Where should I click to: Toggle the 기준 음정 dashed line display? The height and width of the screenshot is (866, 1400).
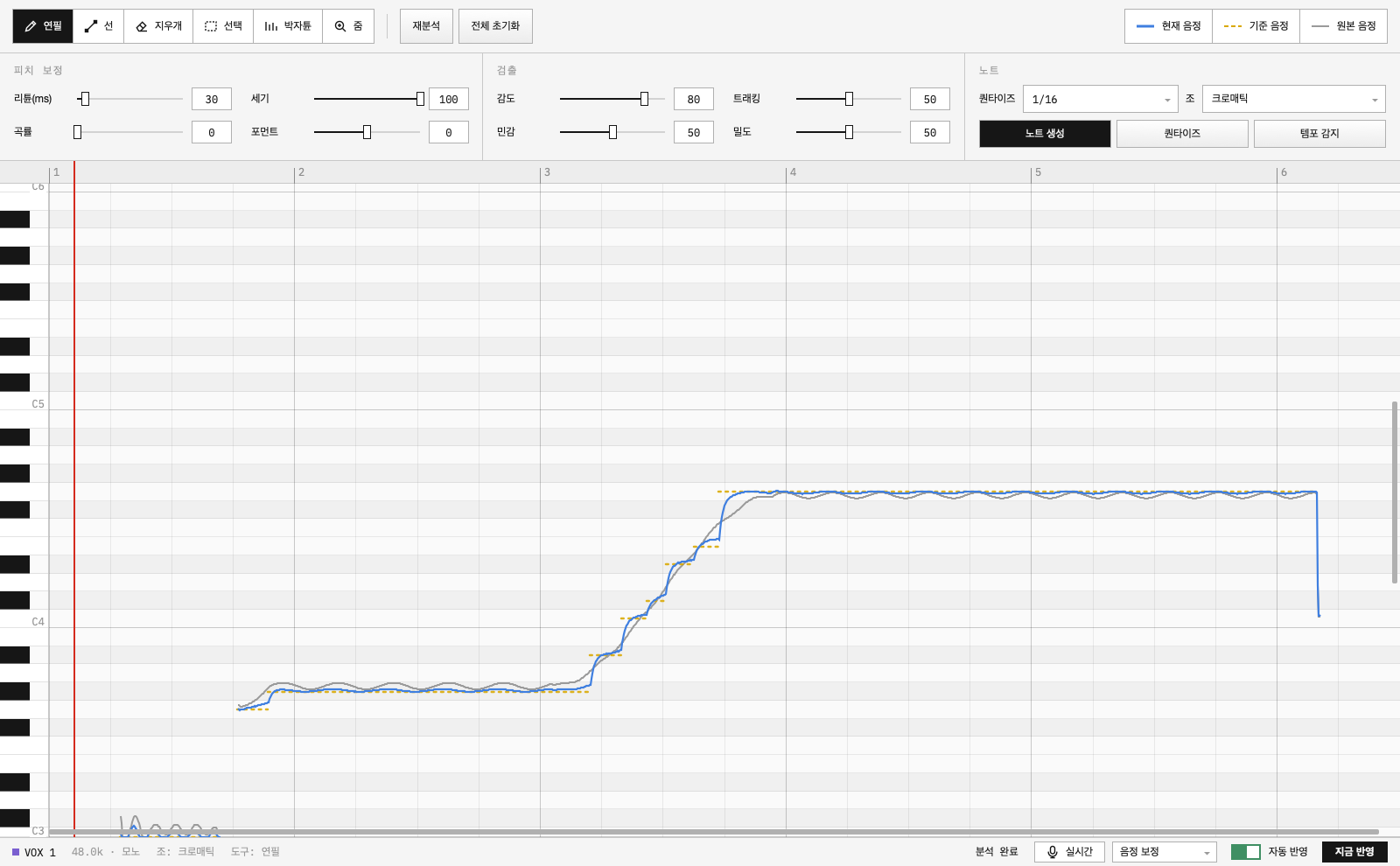coord(1256,26)
